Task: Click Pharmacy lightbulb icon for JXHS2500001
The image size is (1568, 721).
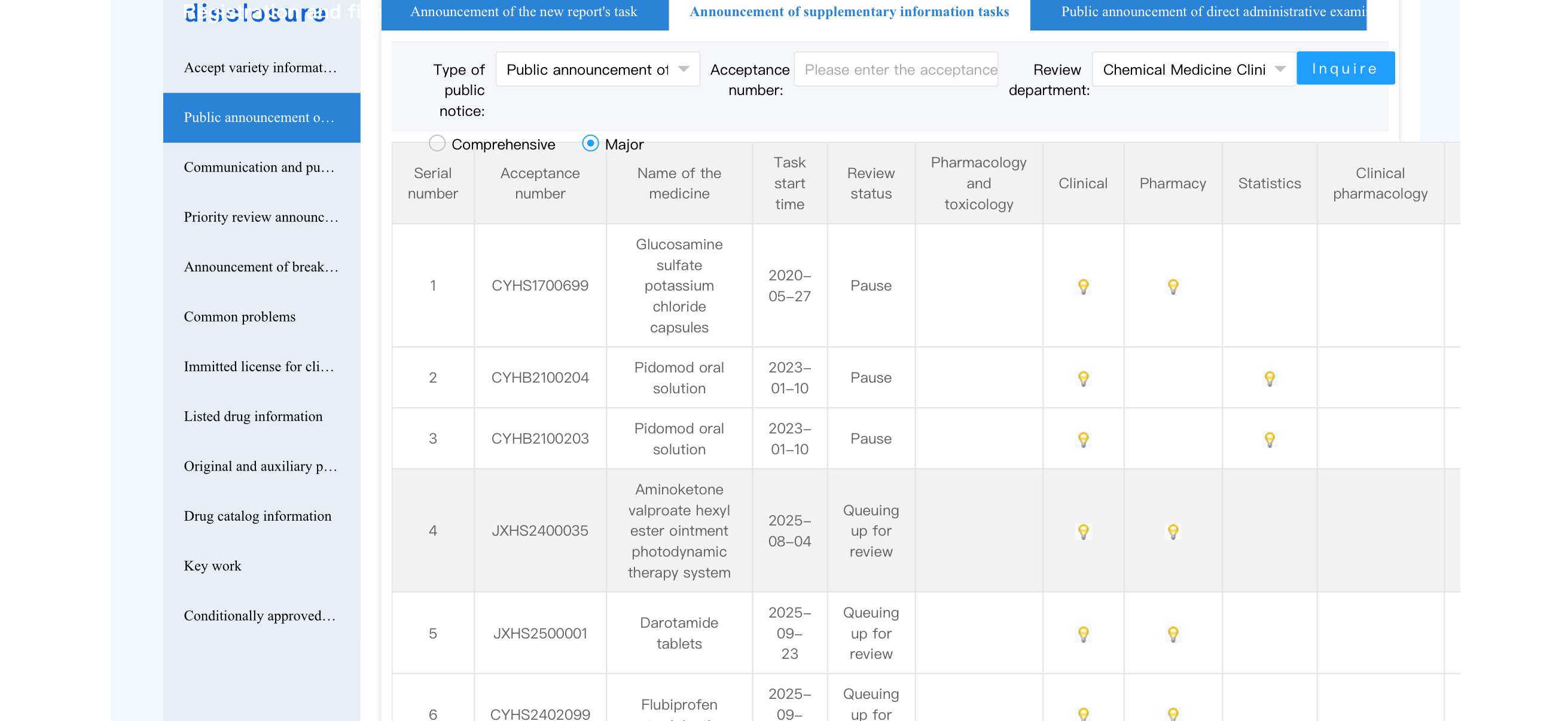Action: 1172,633
